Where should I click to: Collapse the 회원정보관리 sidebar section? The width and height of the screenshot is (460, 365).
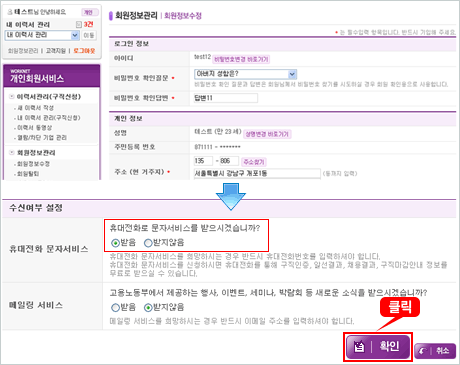(x=12, y=153)
